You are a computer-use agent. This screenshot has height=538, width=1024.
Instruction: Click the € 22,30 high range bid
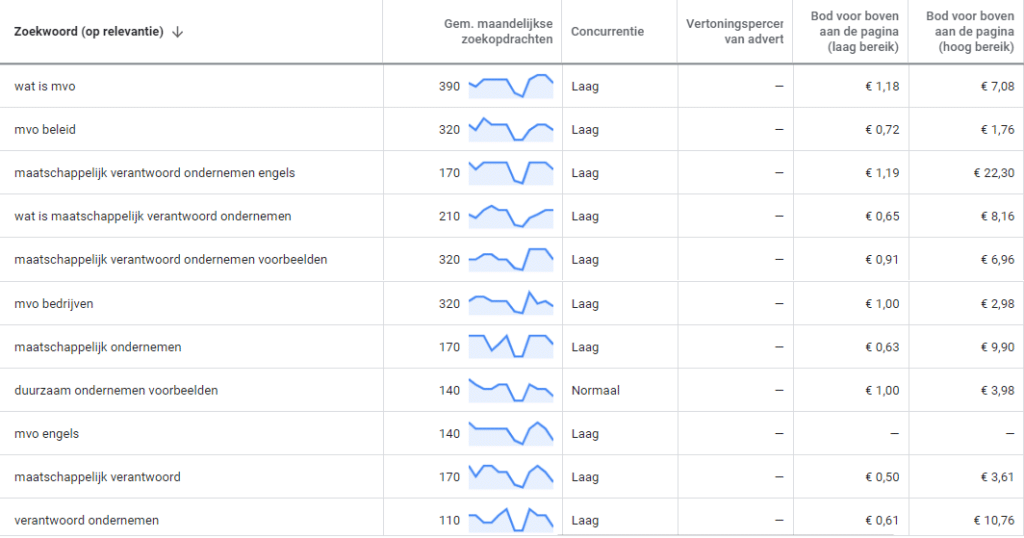tap(994, 173)
